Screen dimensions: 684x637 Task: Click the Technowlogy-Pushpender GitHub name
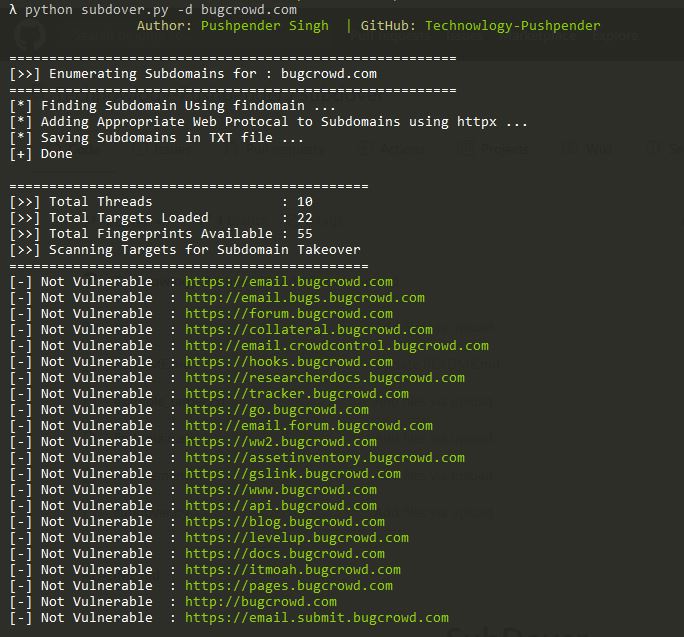(x=513, y=26)
